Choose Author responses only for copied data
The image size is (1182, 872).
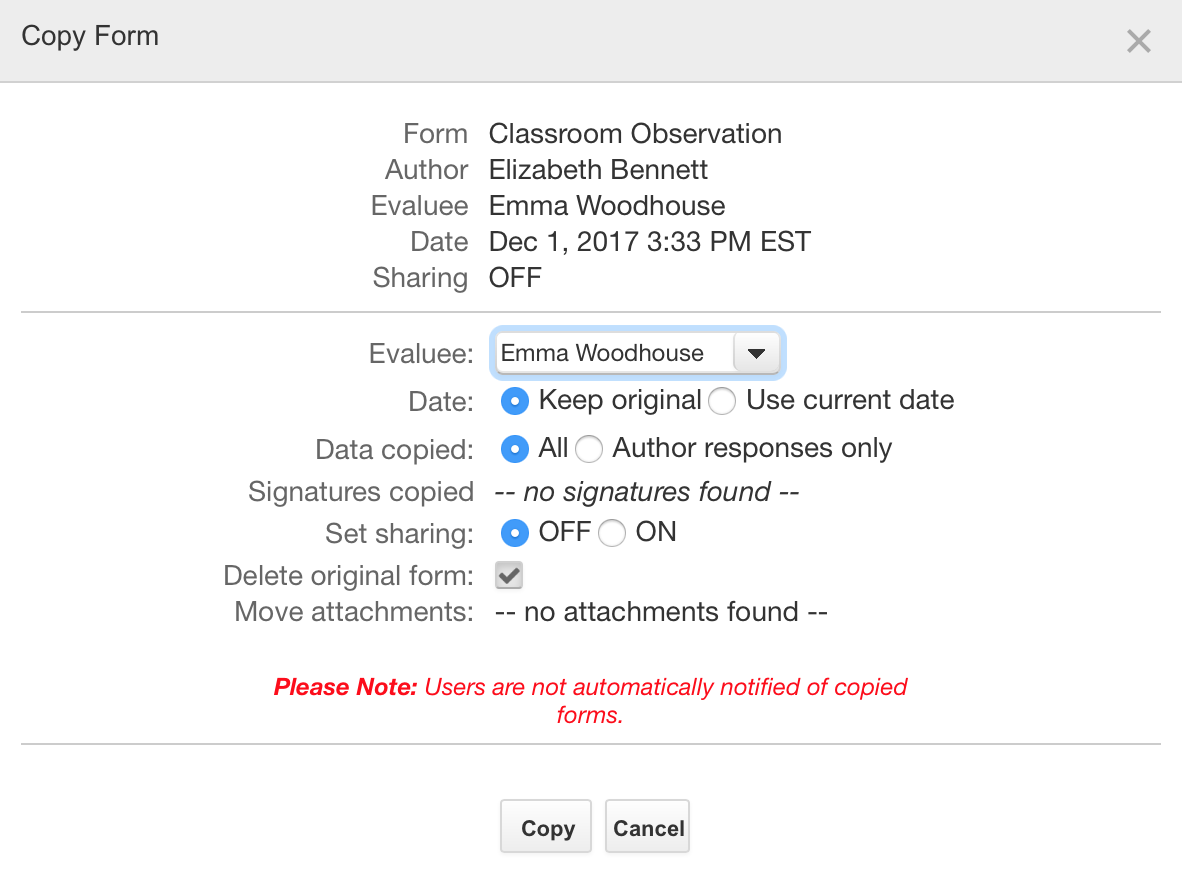[589, 449]
